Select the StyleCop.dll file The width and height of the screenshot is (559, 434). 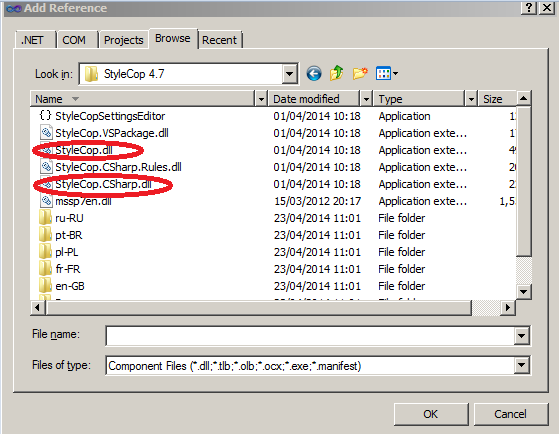[x=84, y=150]
